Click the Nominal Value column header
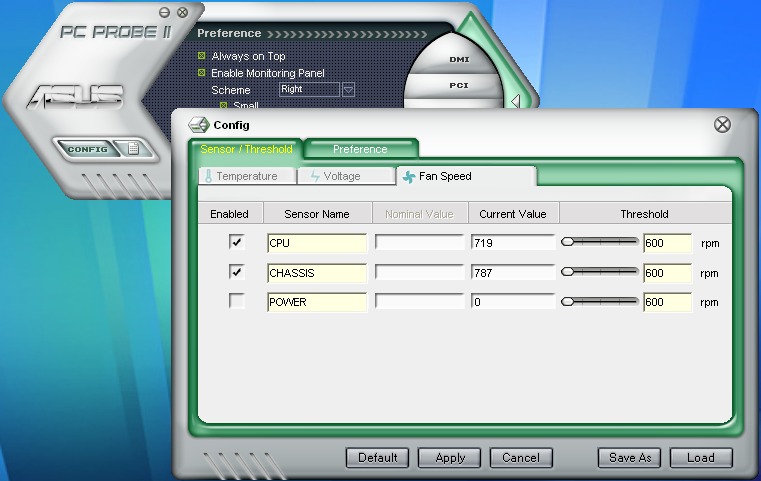Image resolution: width=761 pixels, height=481 pixels. [x=419, y=214]
